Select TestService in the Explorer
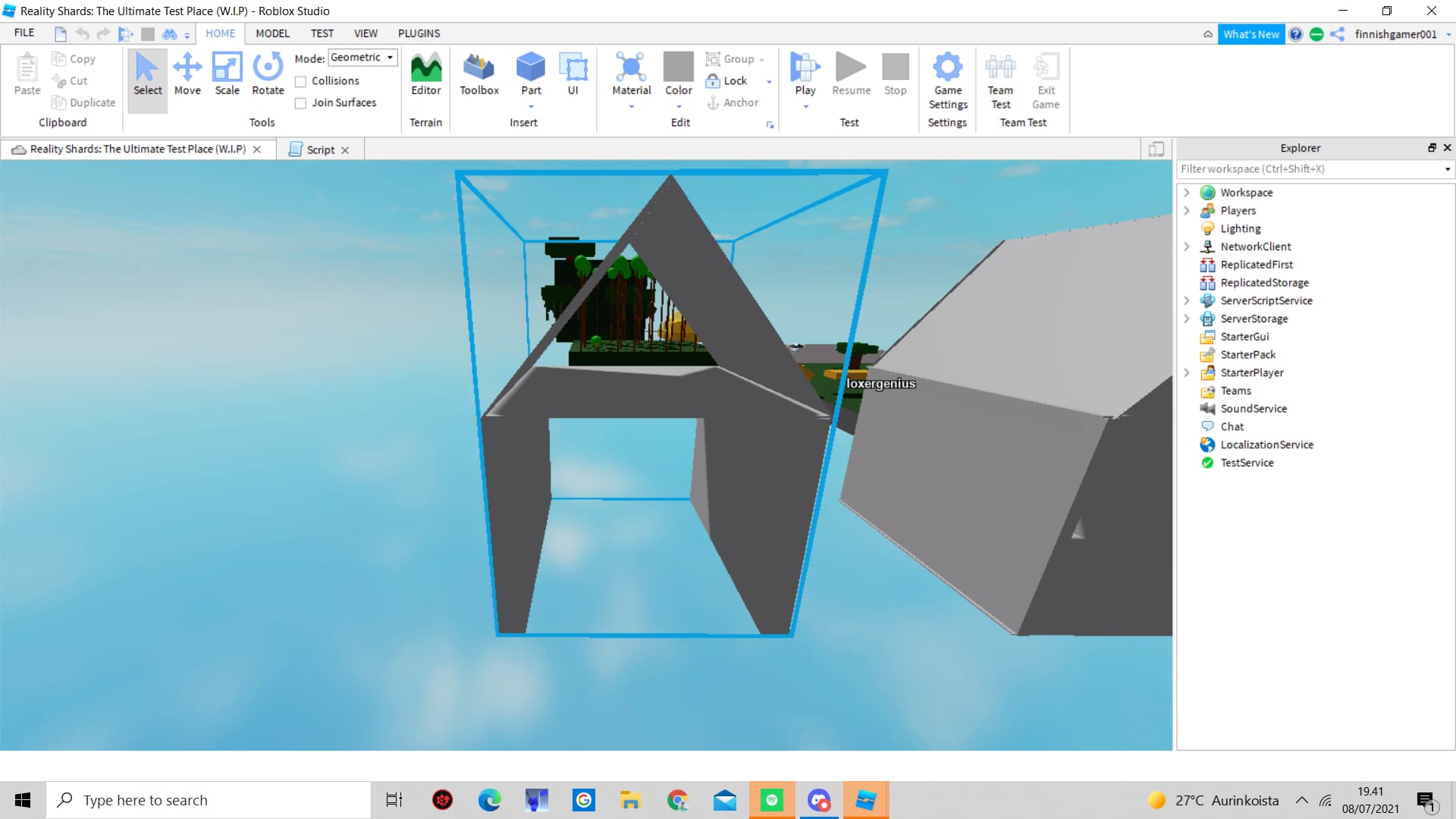 (x=1247, y=463)
